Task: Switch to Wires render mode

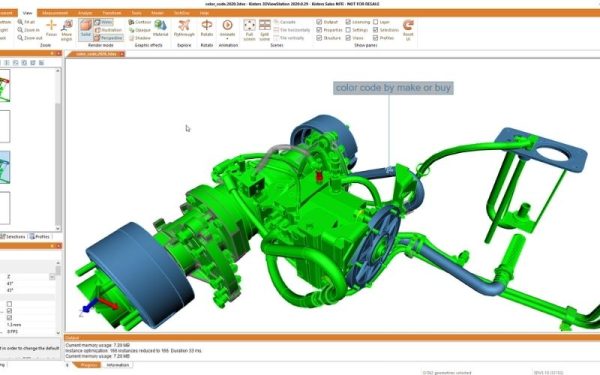Action: point(103,22)
